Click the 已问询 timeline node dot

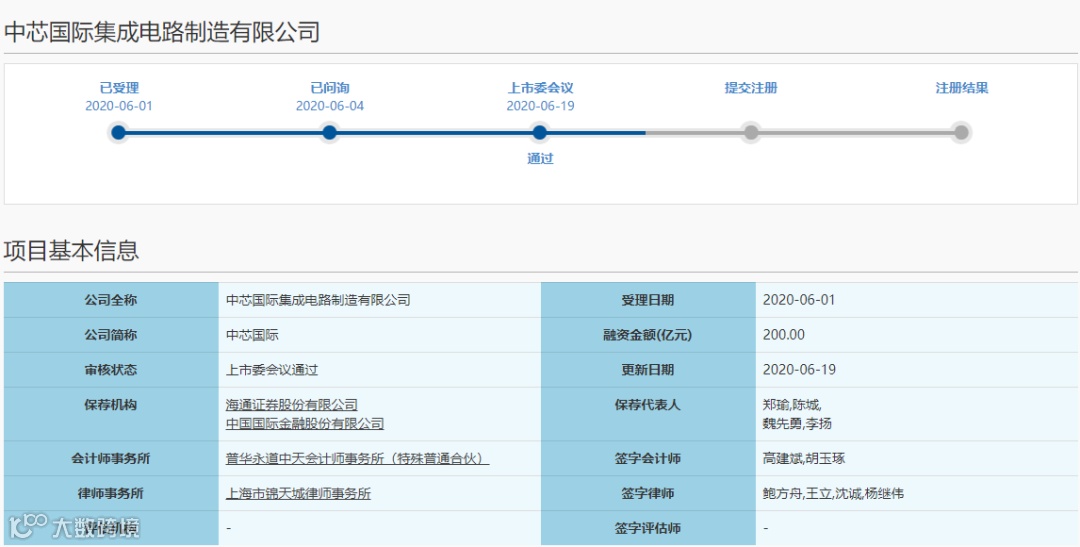pyautogui.click(x=329, y=132)
